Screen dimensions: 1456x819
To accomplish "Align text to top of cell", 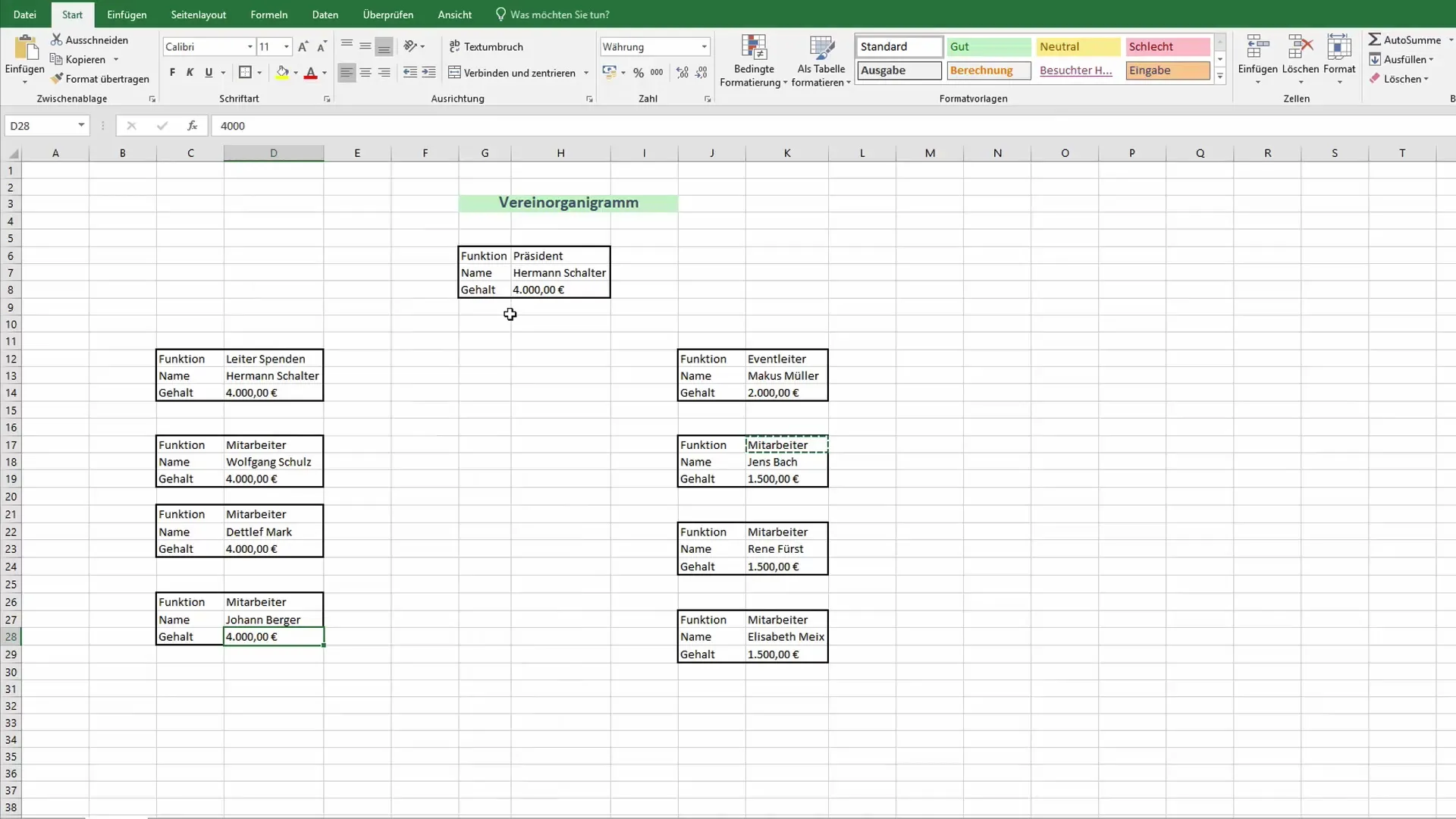I will point(347,46).
